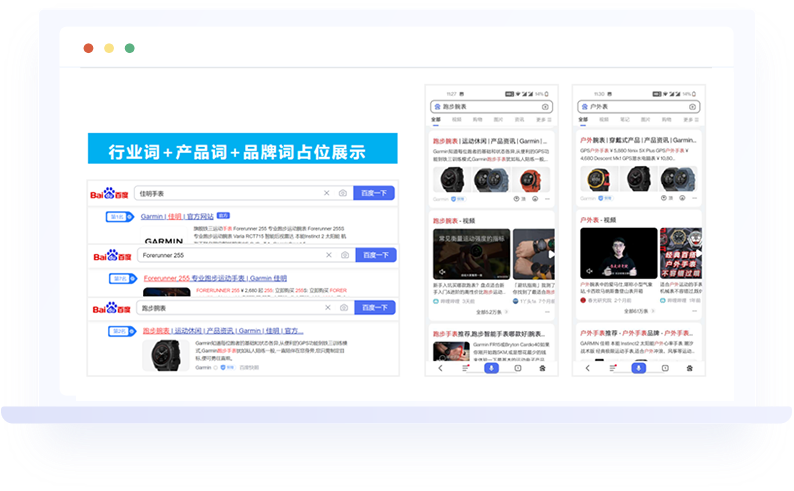Select 资讯 tab in 跑步腕表 phone

(x=520, y=120)
